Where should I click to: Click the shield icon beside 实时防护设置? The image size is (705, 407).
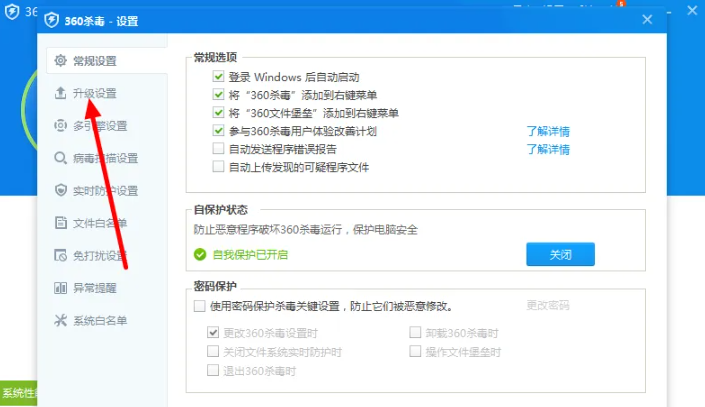tap(59, 191)
